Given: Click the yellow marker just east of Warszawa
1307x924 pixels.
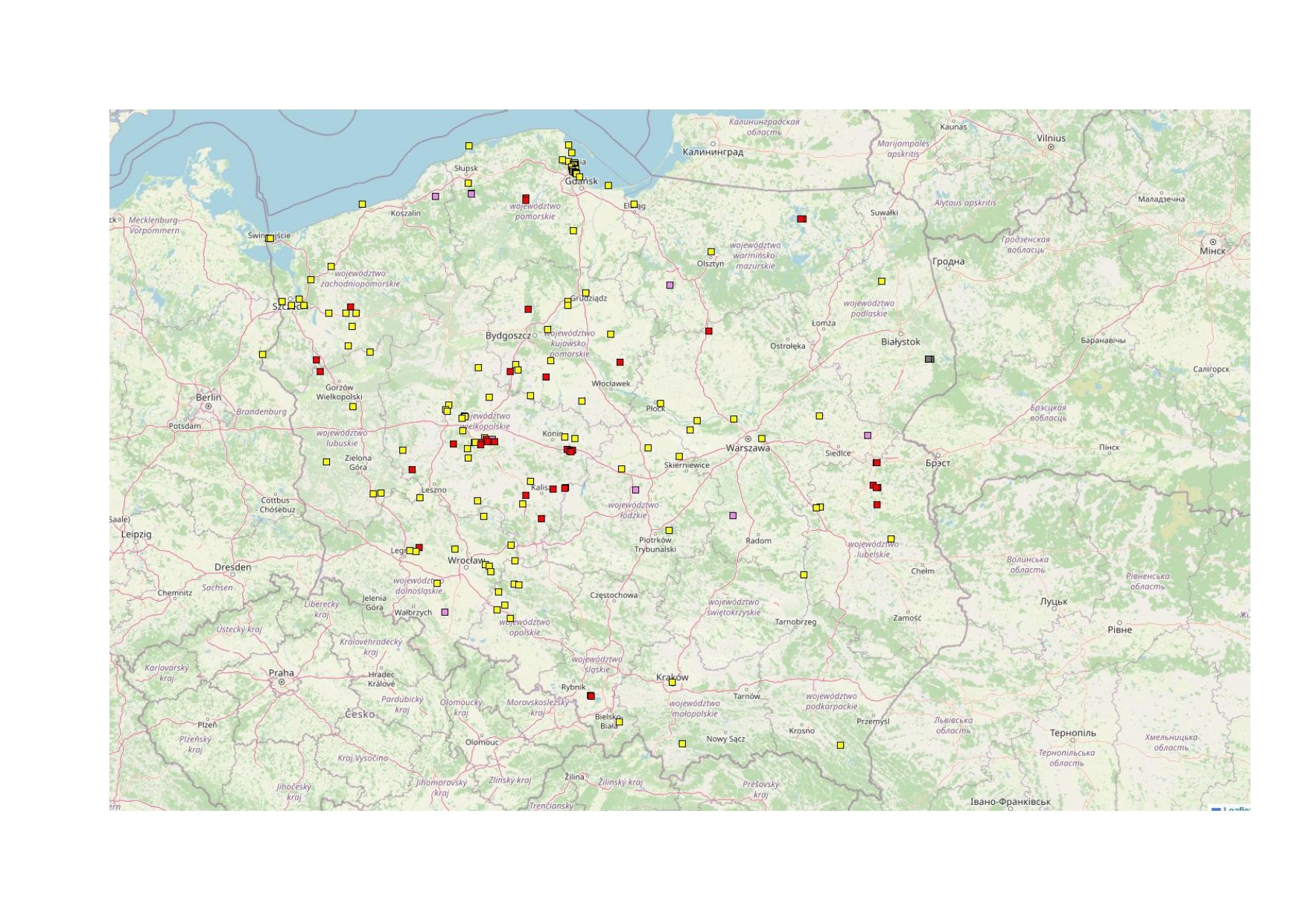Looking at the screenshot, I should coord(761,439).
